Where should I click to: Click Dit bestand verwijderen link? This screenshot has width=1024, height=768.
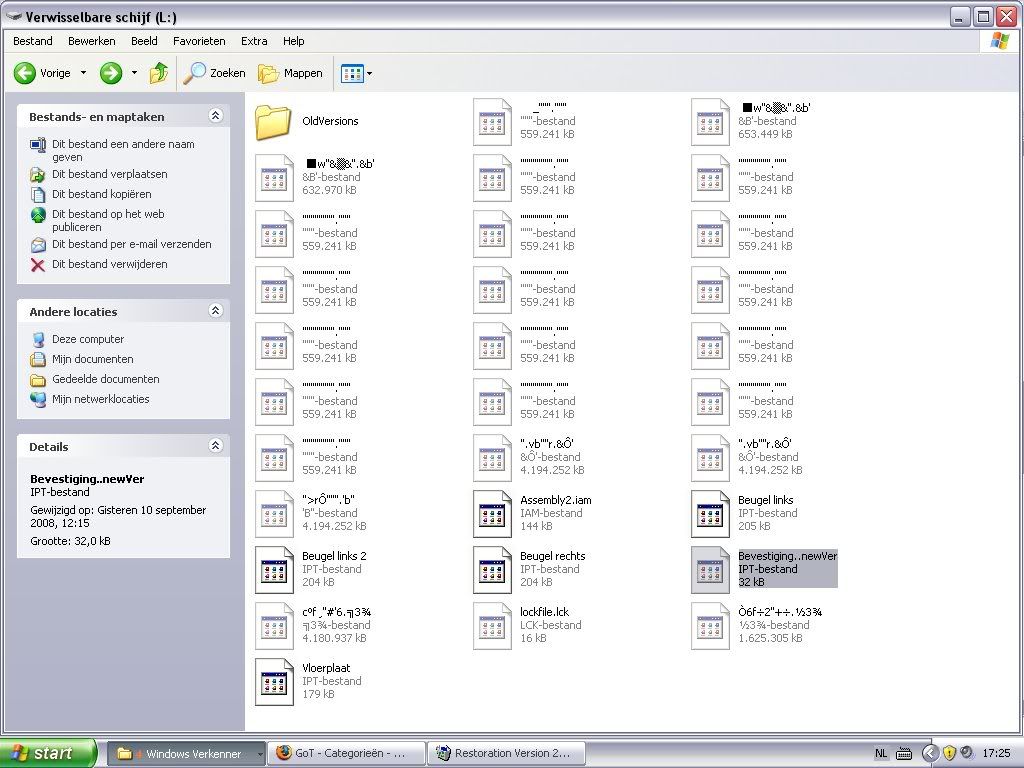coord(109,265)
